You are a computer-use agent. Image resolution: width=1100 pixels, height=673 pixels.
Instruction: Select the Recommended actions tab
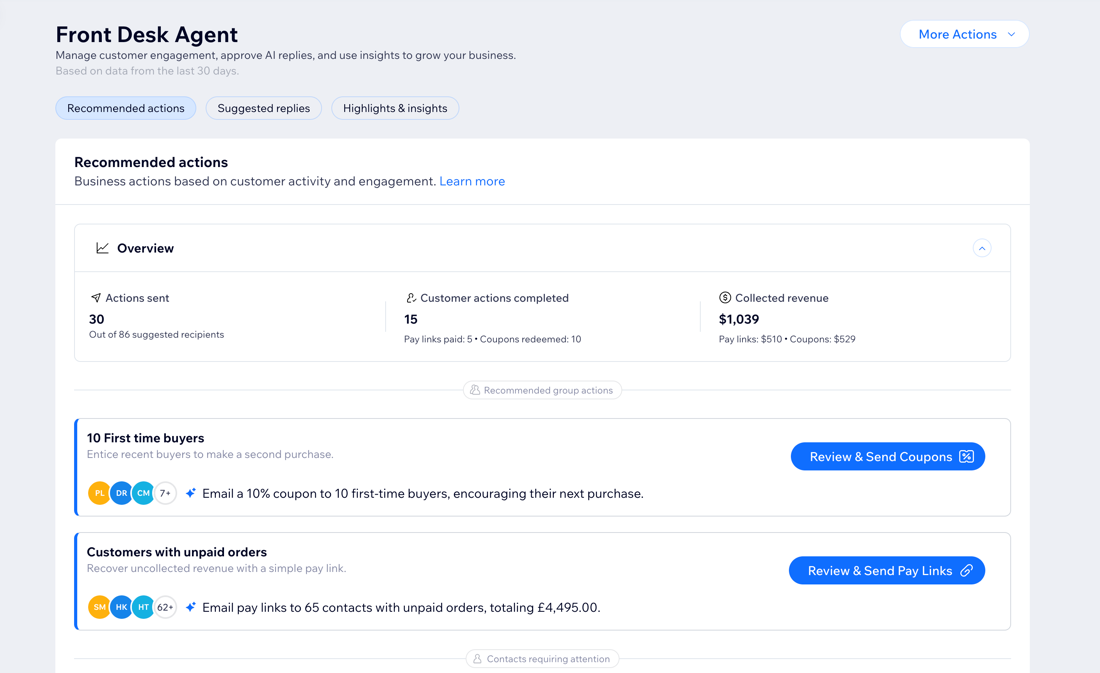coord(125,108)
